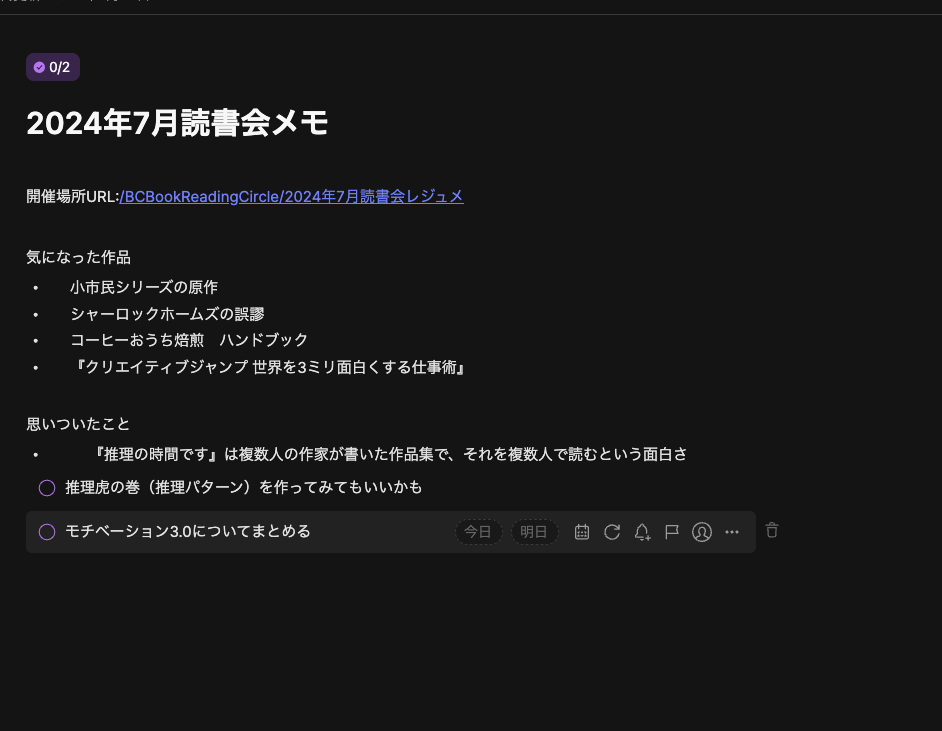942x731 pixels.
Task: Set task priority with the flag icon
Action: (x=672, y=532)
